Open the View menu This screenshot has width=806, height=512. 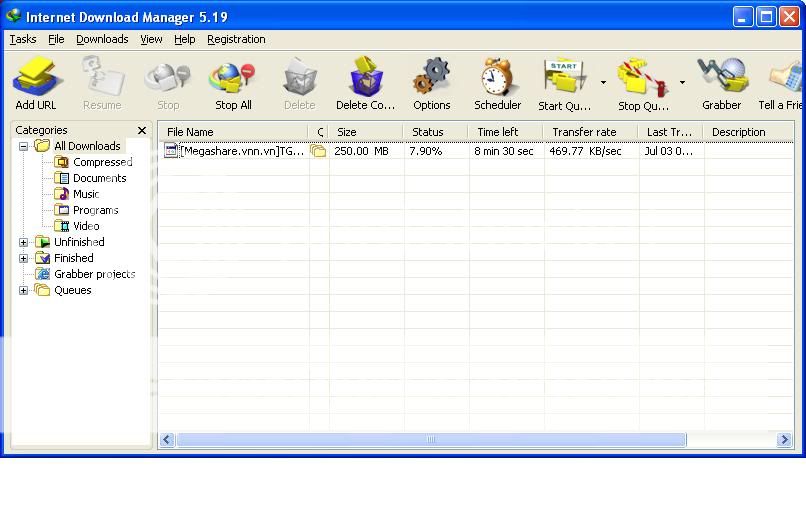[x=151, y=39]
